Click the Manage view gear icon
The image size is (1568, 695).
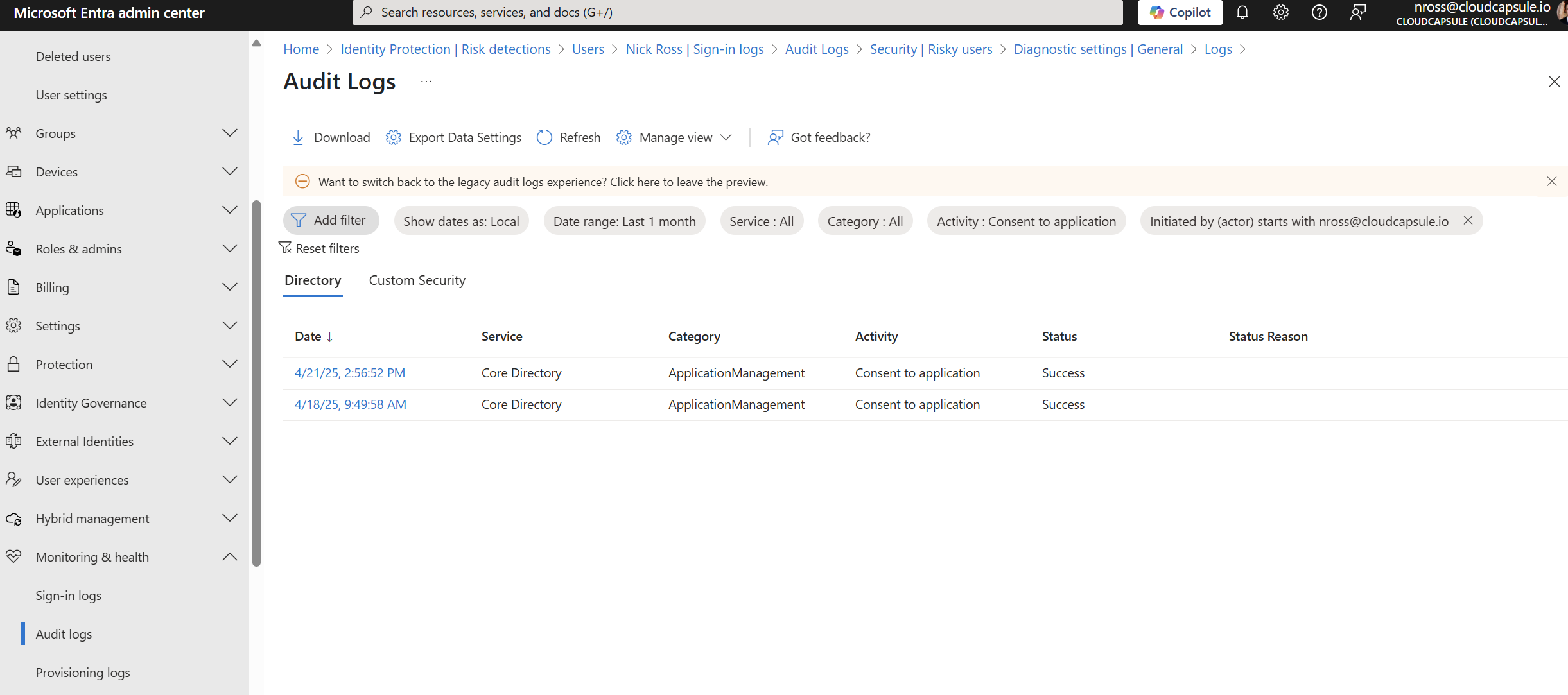(624, 137)
